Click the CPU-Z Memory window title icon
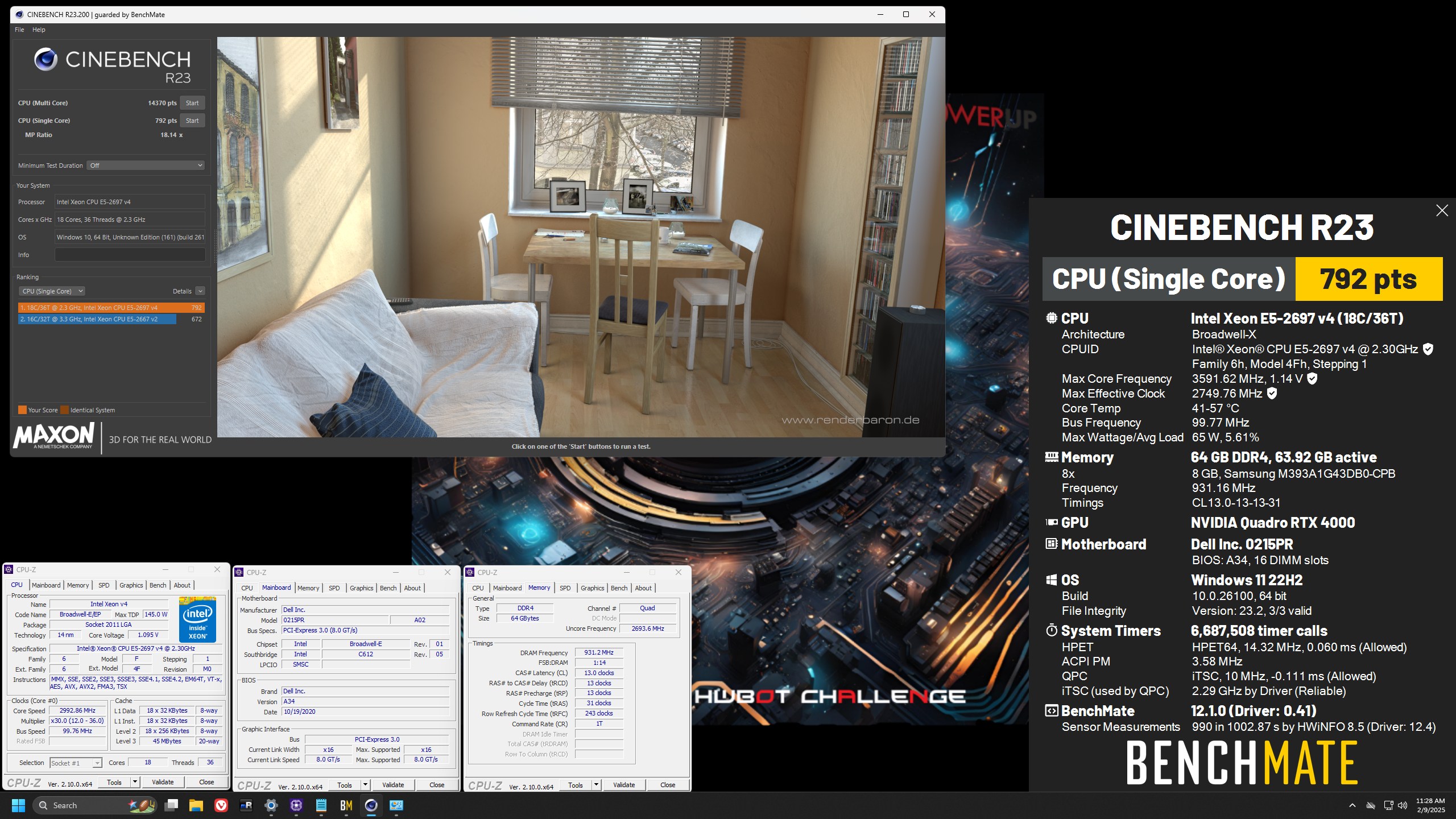Image resolution: width=1456 pixels, height=819 pixels. (470, 572)
